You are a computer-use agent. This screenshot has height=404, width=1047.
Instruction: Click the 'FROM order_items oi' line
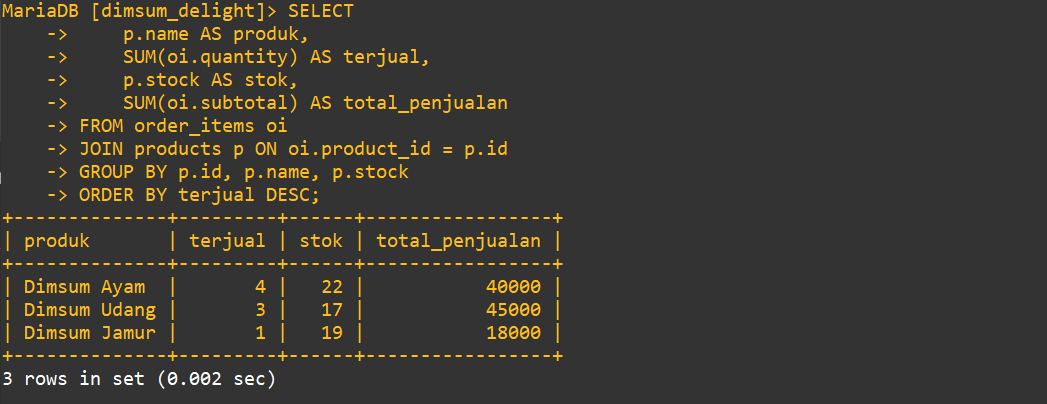(x=183, y=126)
